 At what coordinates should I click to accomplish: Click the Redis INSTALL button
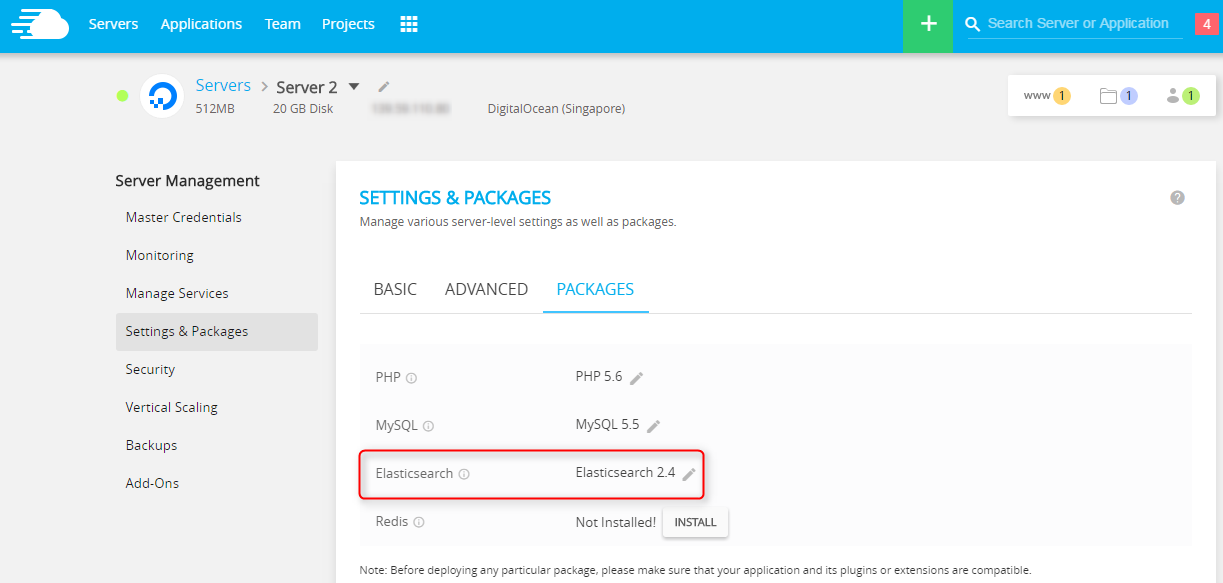coord(695,522)
